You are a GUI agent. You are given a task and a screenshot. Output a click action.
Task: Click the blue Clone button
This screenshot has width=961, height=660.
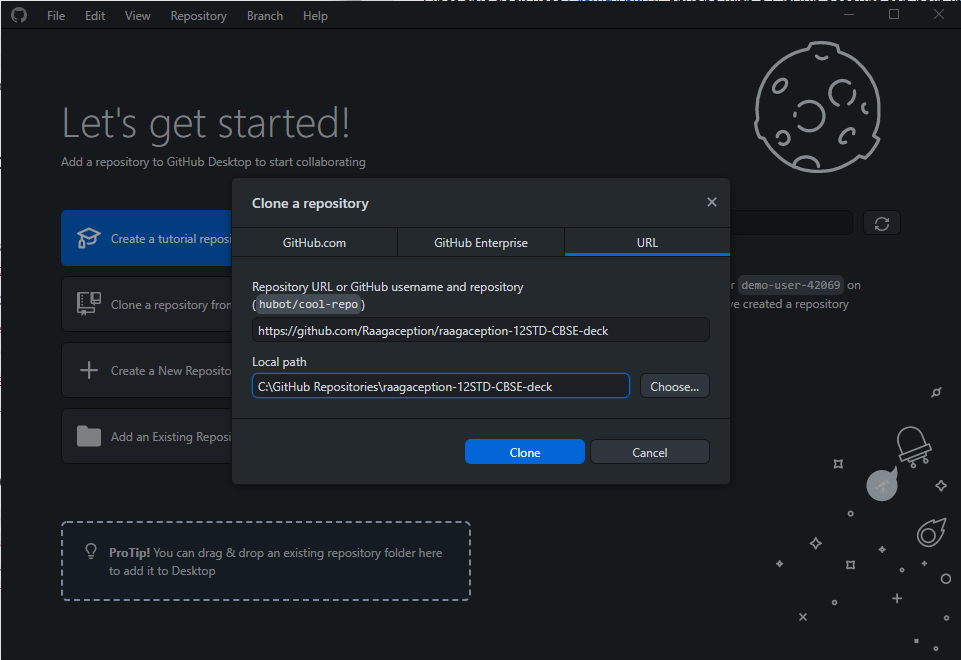coord(525,452)
